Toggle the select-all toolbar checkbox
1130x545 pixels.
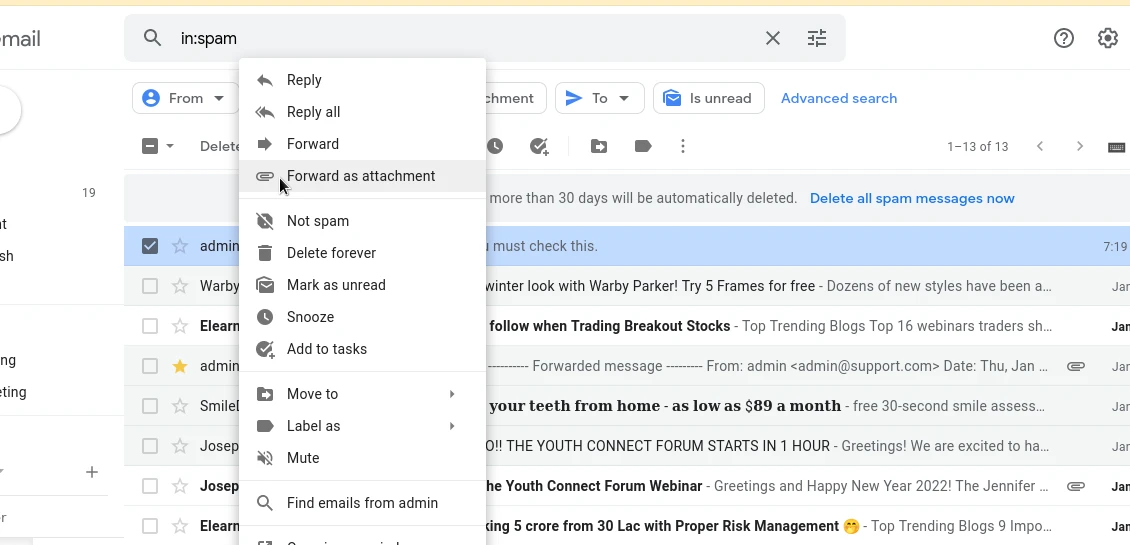pyautogui.click(x=150, y=146)
